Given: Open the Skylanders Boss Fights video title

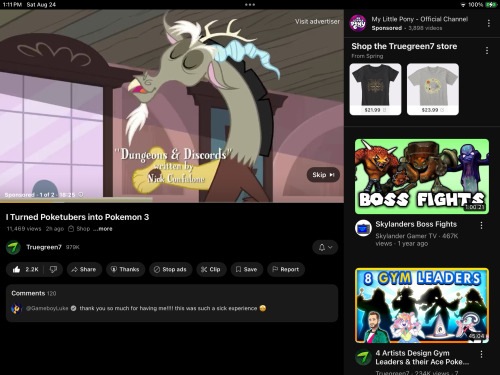Looking at the screenshot, I should pos(416,224).
